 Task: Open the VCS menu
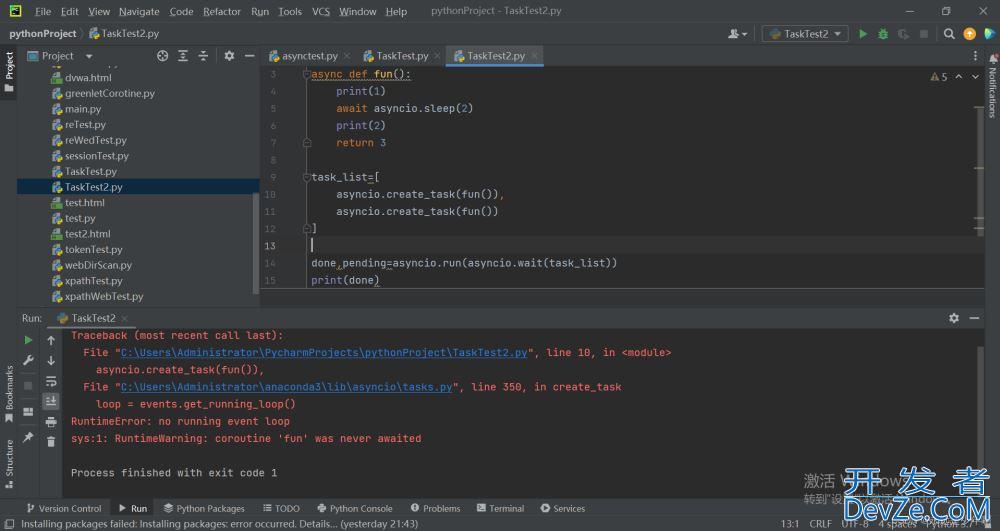pos(321,11)
